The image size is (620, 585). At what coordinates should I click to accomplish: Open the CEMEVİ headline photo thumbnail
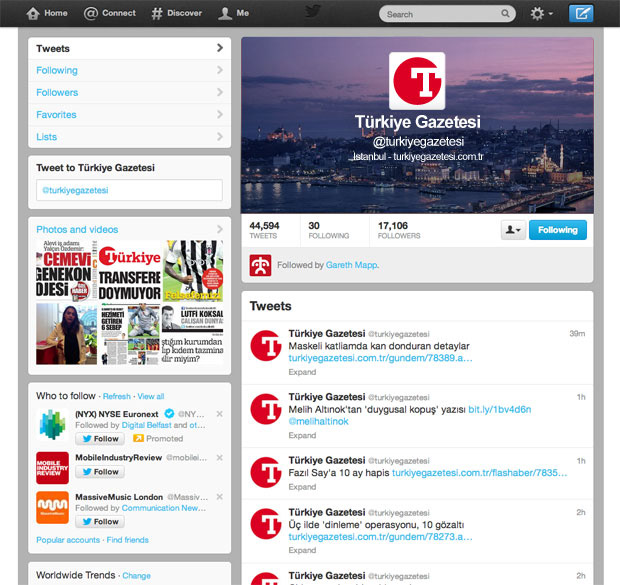[x=66, y=271]
